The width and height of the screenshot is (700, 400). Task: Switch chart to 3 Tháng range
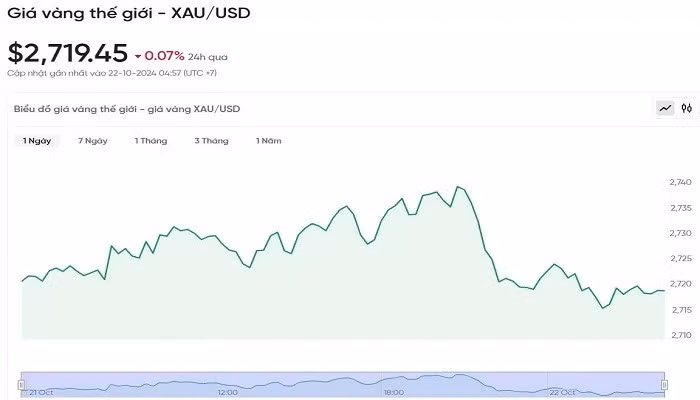[x=211, y=141]
